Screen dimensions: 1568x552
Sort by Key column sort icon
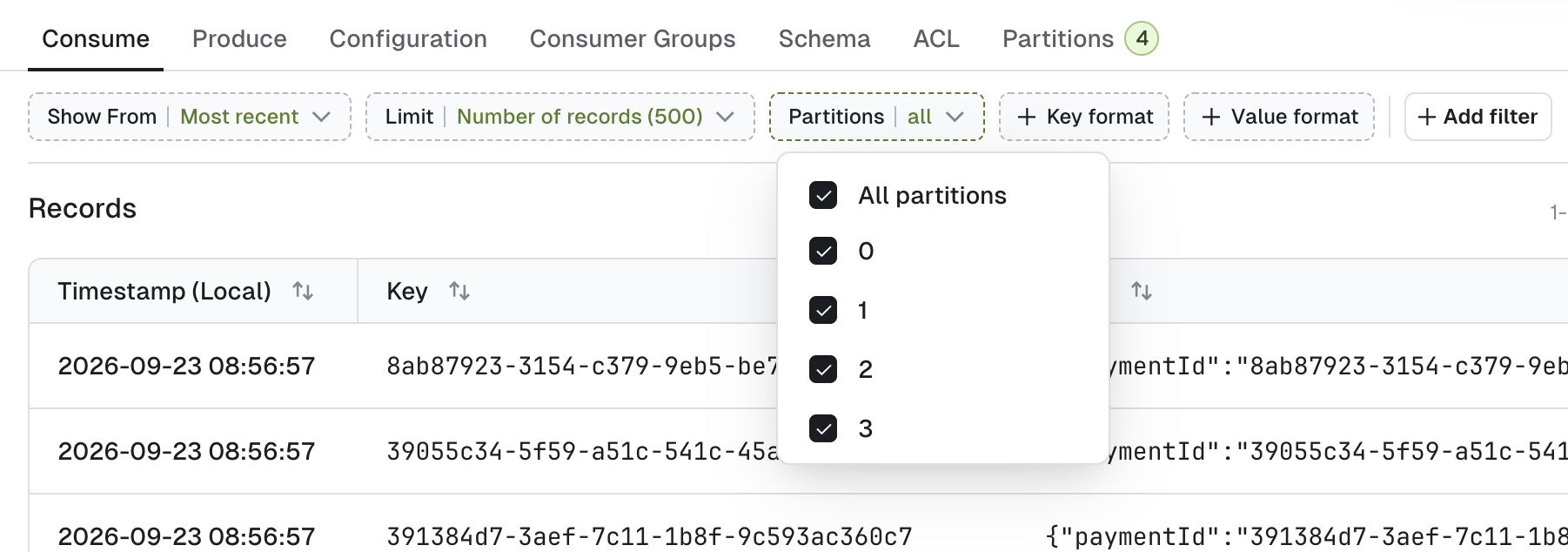pos(459,291)
